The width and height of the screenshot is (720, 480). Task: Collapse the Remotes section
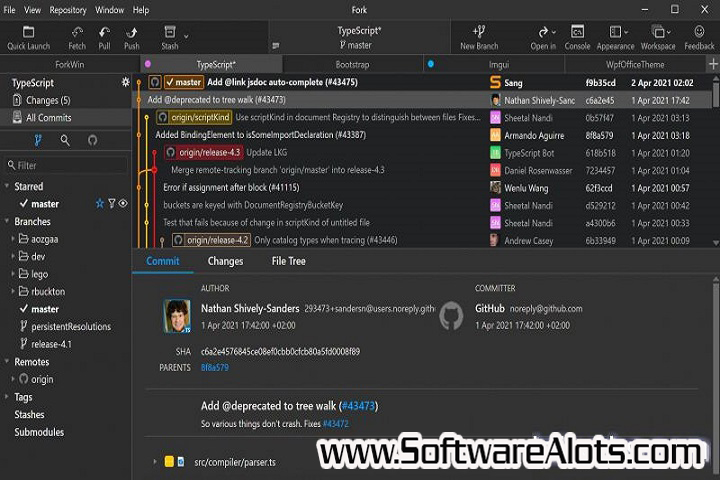(x=7, y=361)
